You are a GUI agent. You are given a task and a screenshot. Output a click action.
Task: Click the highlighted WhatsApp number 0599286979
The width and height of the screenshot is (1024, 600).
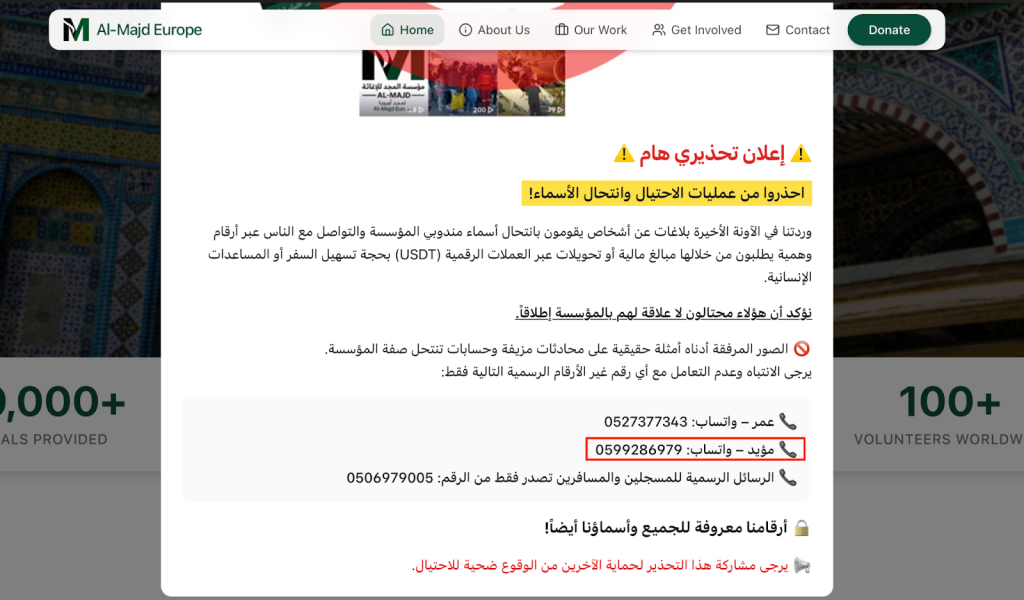point(639,450)
